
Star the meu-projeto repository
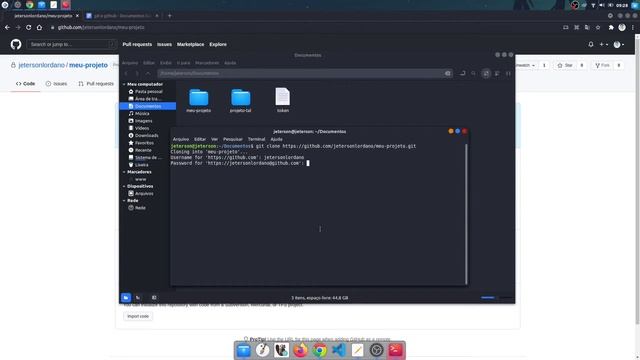click(x=565, y=65)
